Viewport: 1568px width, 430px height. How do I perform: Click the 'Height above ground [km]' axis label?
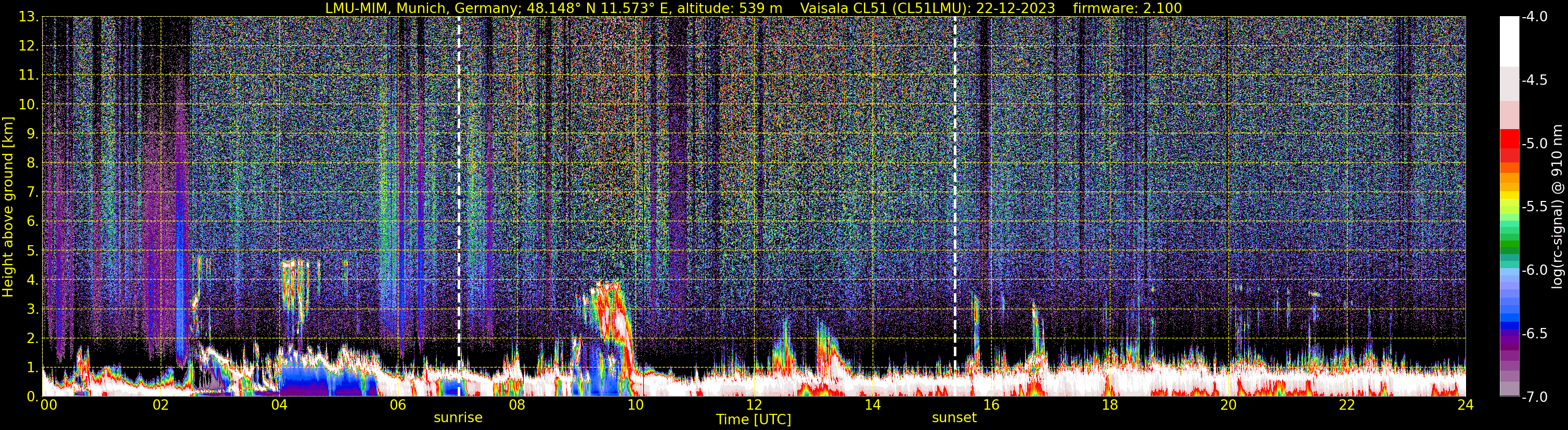pyautogui.click(x=8, y=207)
